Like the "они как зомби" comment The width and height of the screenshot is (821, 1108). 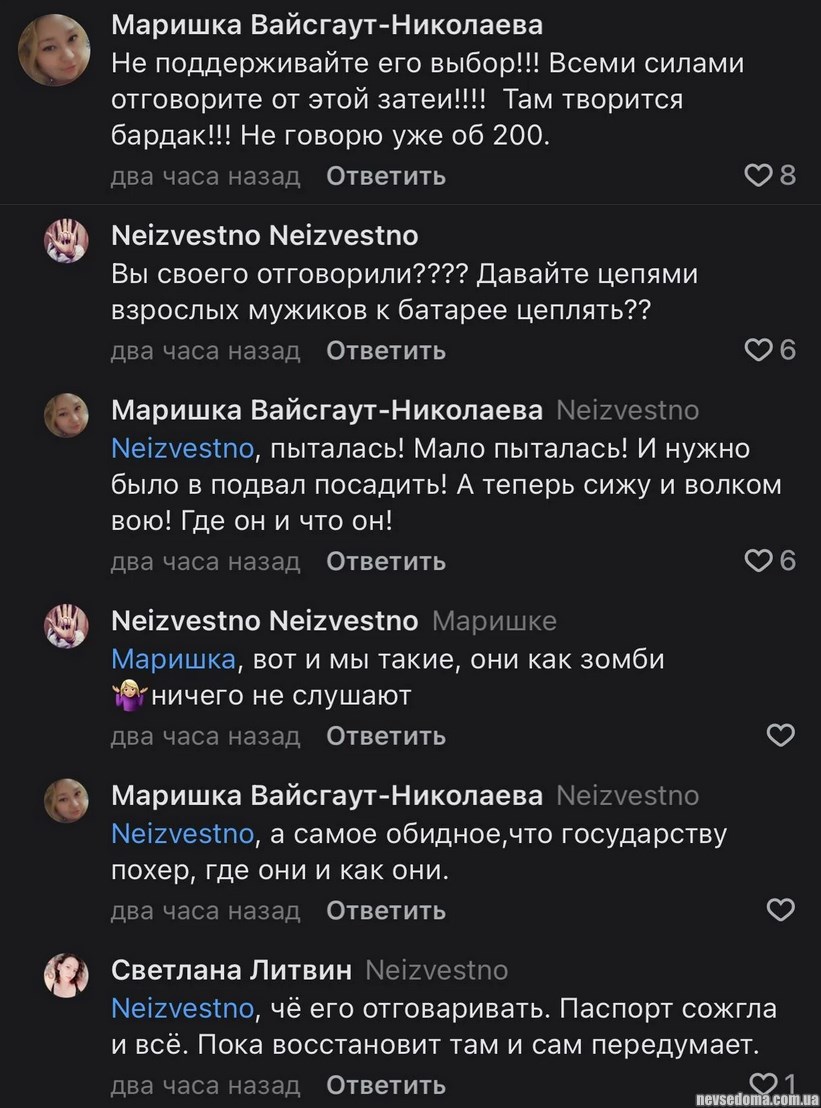tap(779, 736)
